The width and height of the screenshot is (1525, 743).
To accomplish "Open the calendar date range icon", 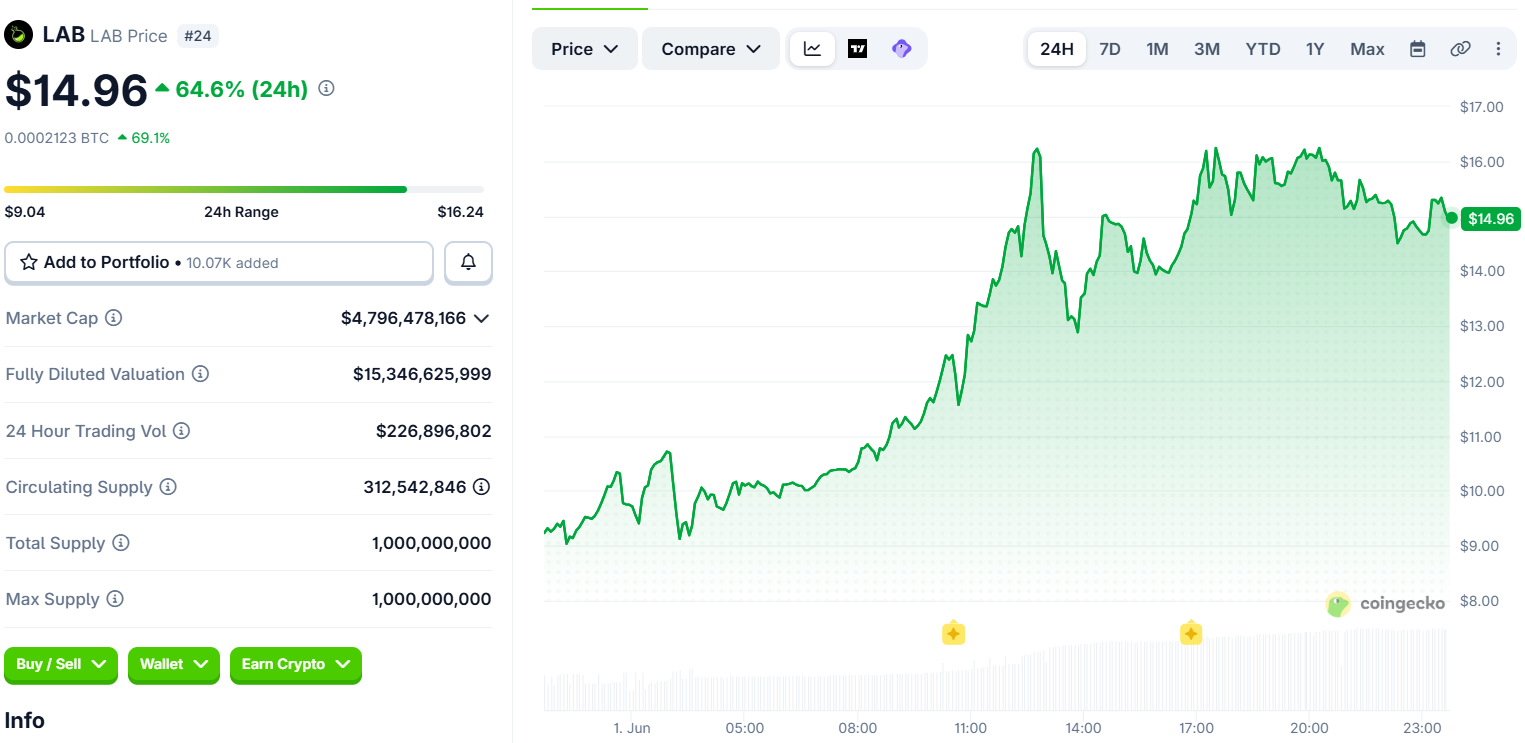I will [1417, 49].
